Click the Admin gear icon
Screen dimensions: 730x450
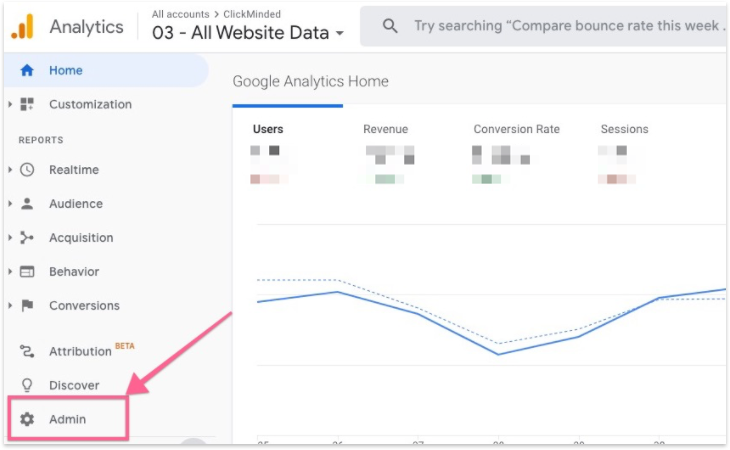(x=27, y=419)
